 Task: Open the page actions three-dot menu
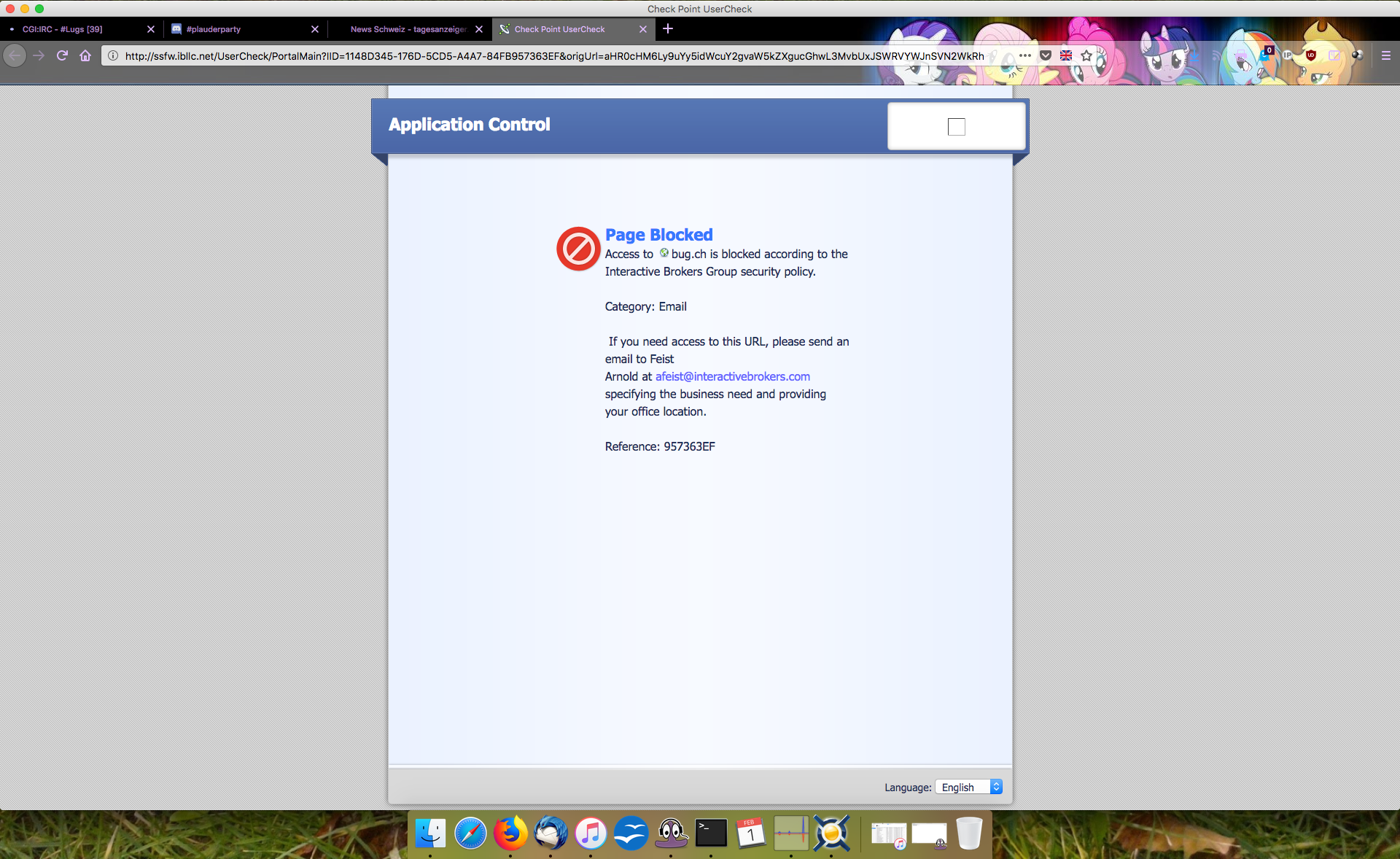coord(1025,55)
